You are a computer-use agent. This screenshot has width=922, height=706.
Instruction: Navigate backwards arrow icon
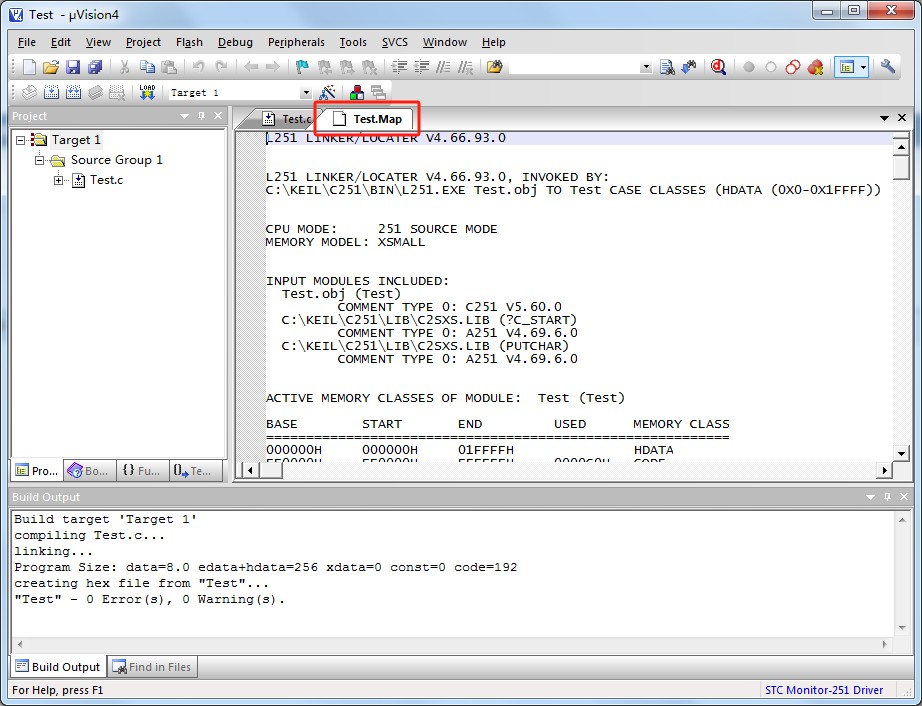(250, 67)
